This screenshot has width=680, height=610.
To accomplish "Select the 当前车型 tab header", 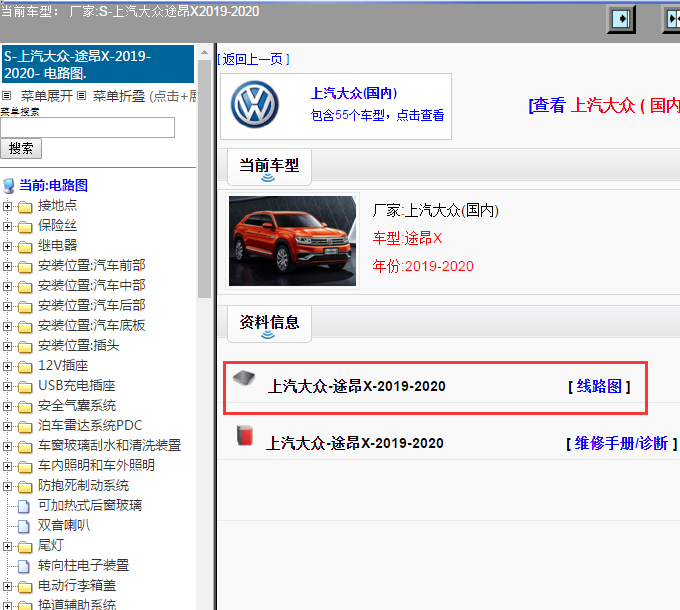I will [x=269, y=167].
